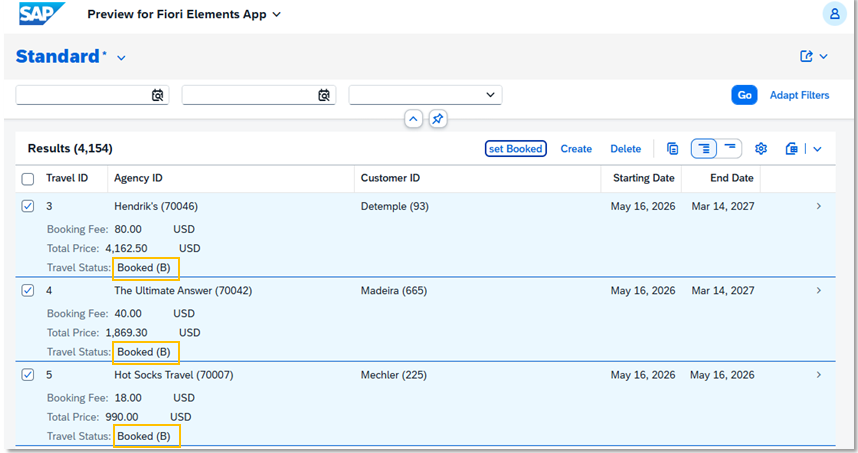Click customer Mechler (225)
Screen dimensions: 858x453
click(x=393, y=375)
